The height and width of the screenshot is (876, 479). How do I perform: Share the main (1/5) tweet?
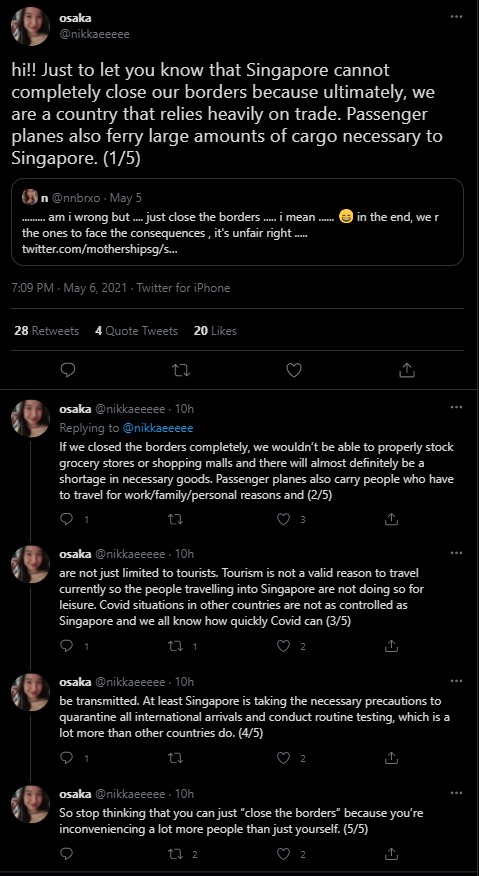tap(407, 369)
